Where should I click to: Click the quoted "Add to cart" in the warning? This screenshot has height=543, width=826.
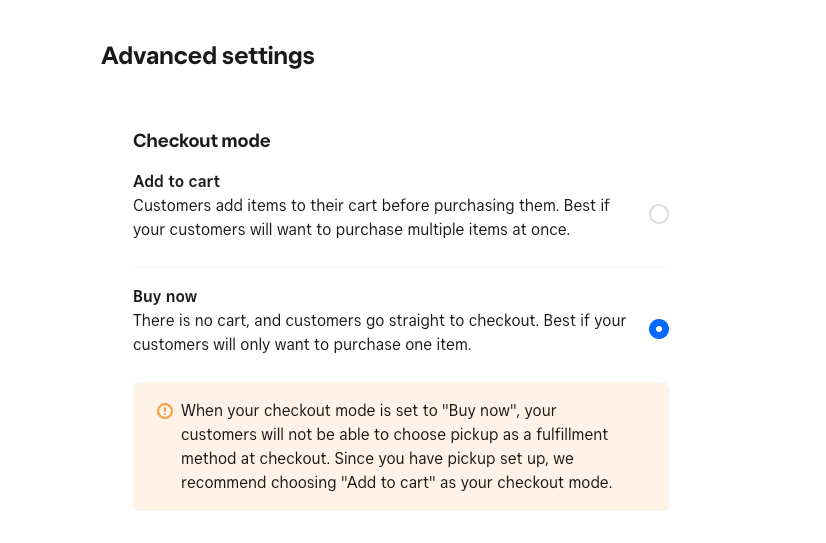point(388,482)
